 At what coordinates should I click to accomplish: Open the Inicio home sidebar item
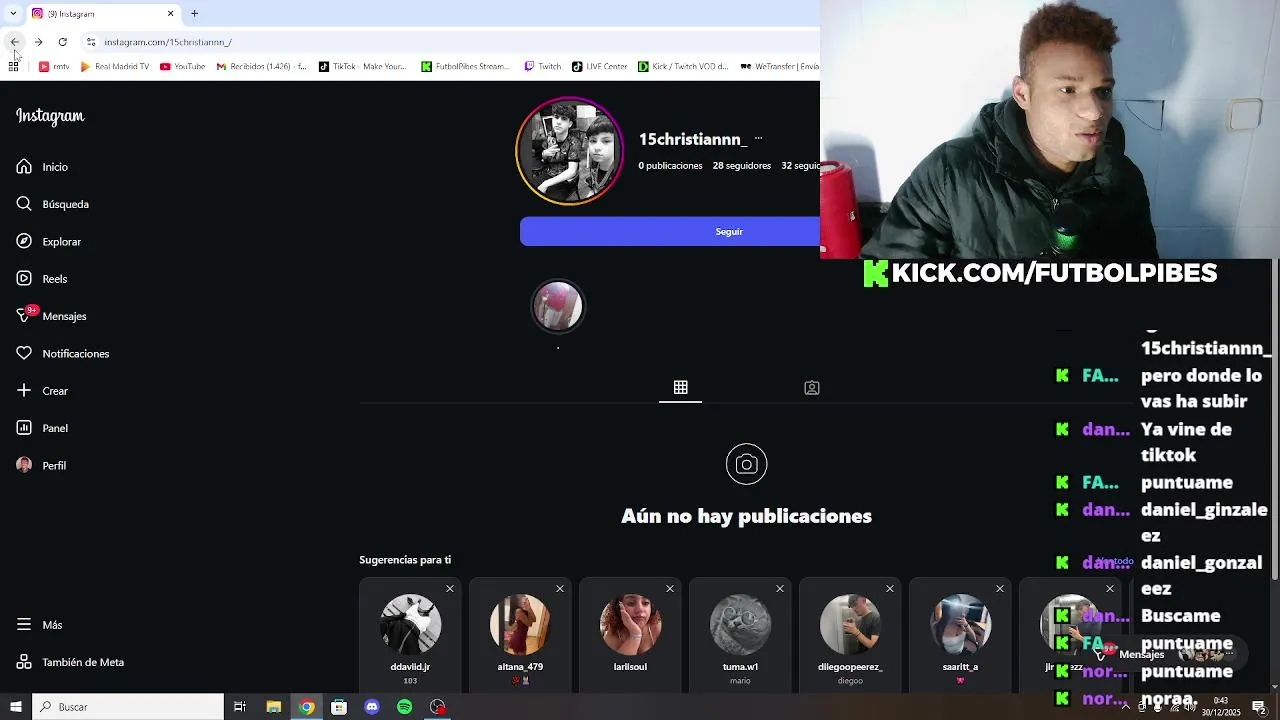pyautogui.click(x=42, y=167)
